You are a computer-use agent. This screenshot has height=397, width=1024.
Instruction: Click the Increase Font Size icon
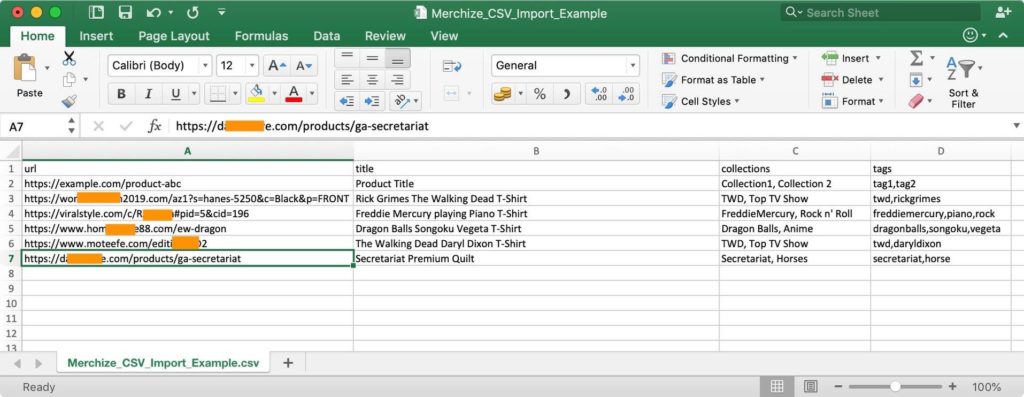tap(277, 65)
